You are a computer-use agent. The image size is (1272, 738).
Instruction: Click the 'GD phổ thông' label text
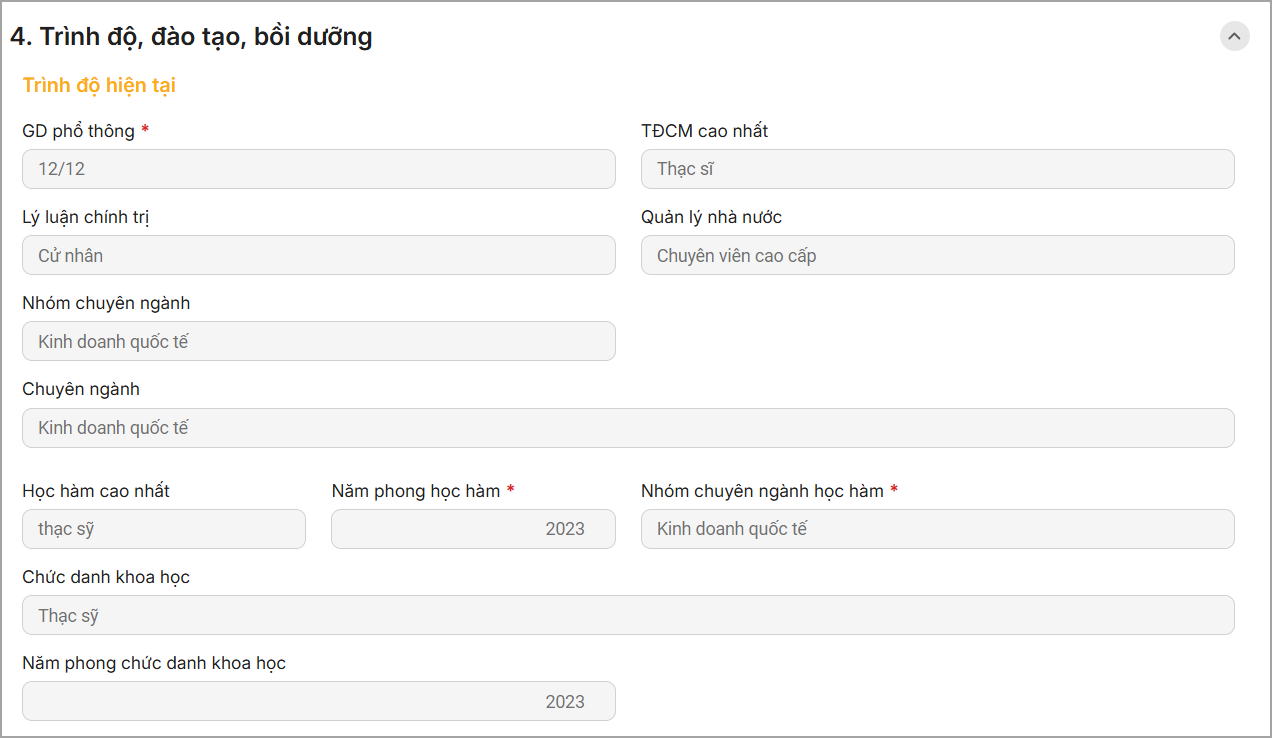pyautogui.click(x=78, y=131)
